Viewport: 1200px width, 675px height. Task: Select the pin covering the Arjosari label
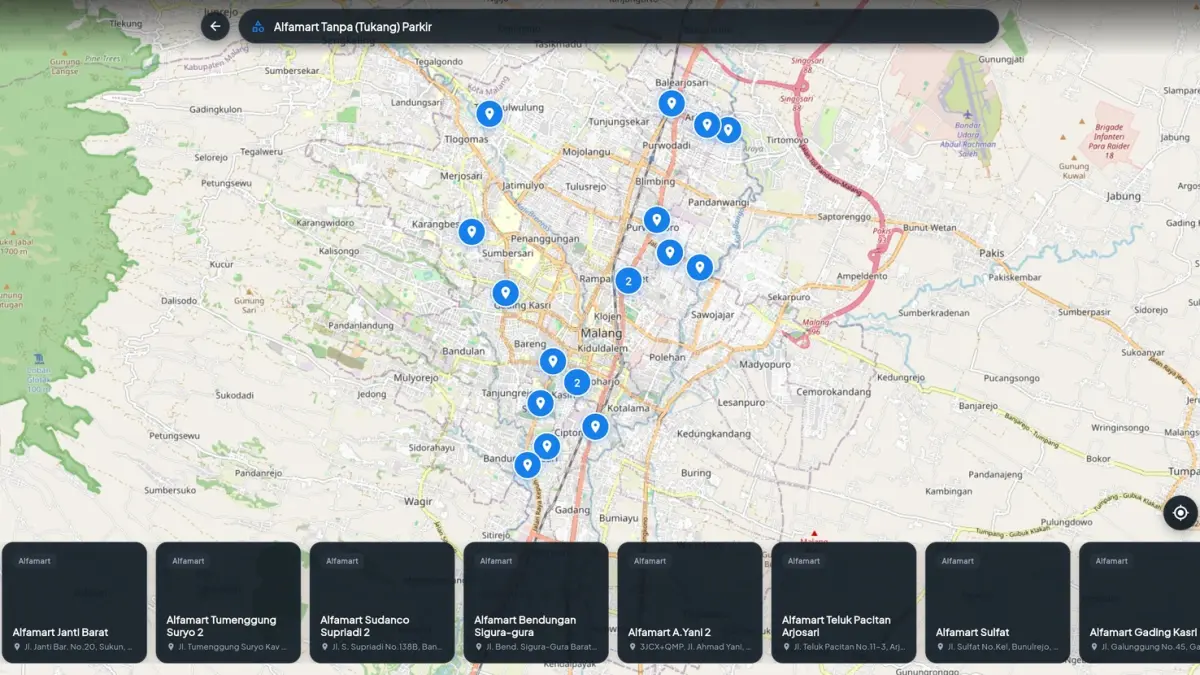tap(707, 124)
